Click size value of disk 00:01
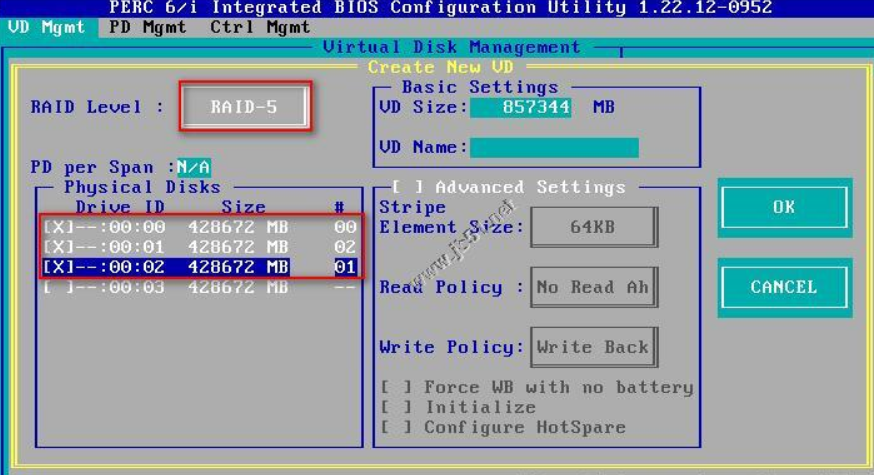874x475 pixels. (x=238, y=247)
